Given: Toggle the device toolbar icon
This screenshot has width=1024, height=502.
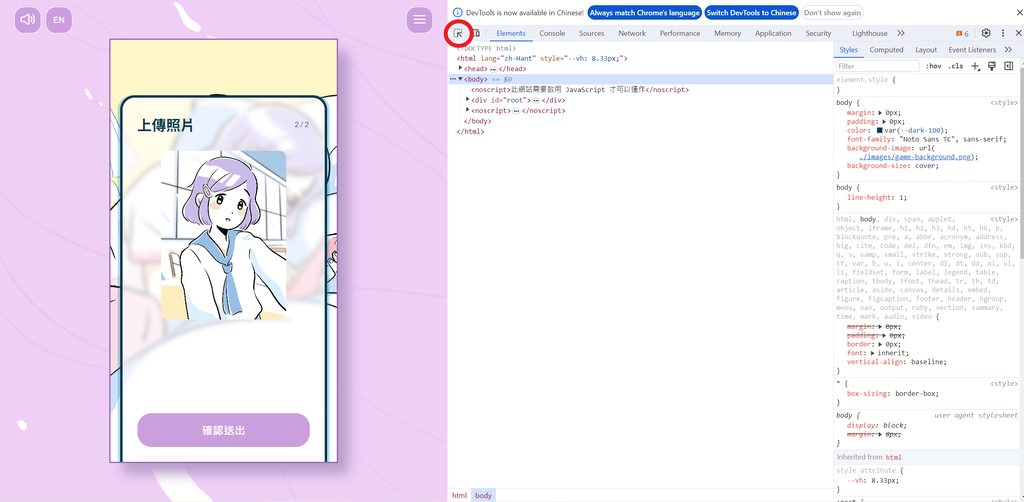Looking at the screenshot, I should 475,33.
